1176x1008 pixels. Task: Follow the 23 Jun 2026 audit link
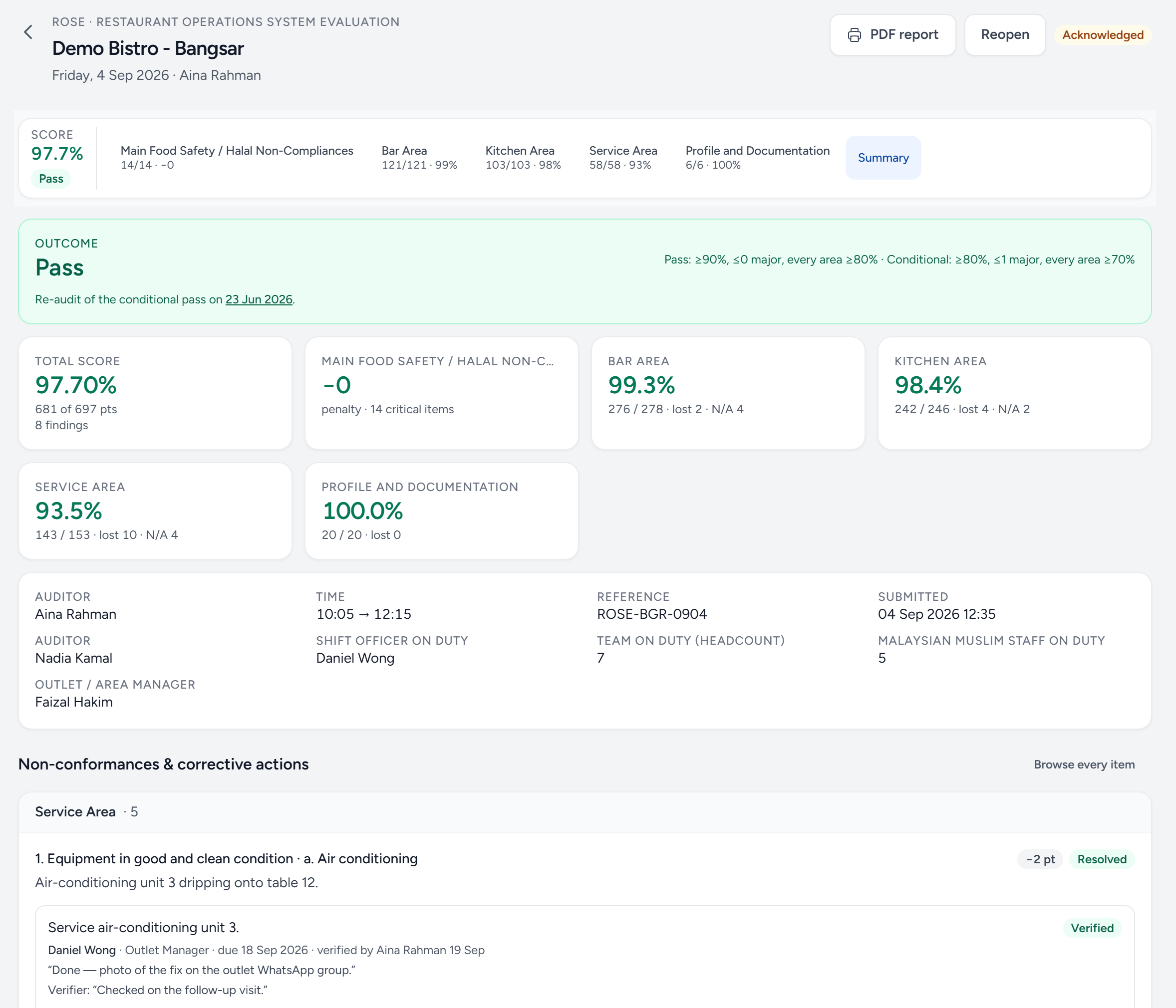tap(259, 299)
